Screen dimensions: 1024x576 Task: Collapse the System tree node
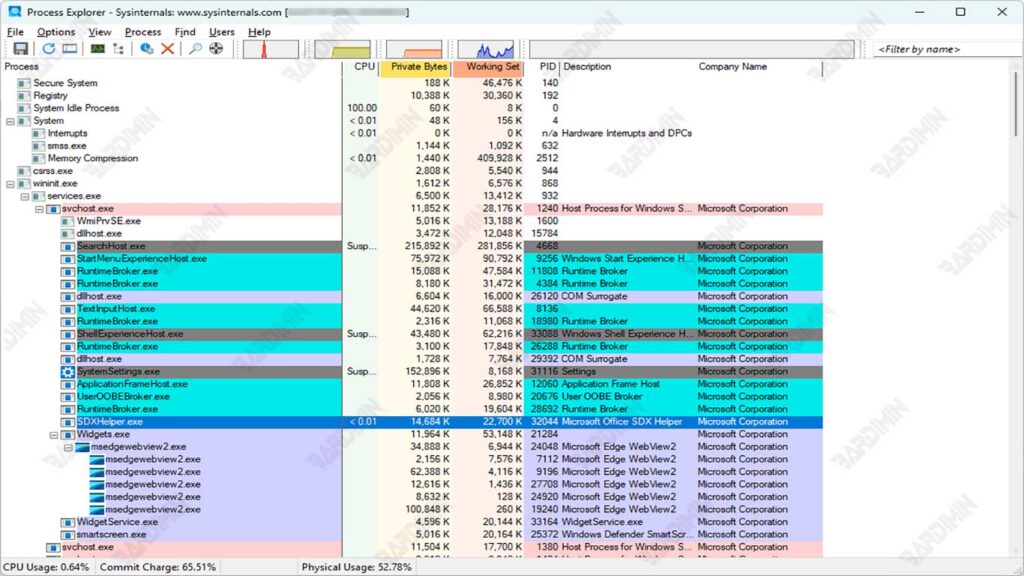(x=10, y=121)
